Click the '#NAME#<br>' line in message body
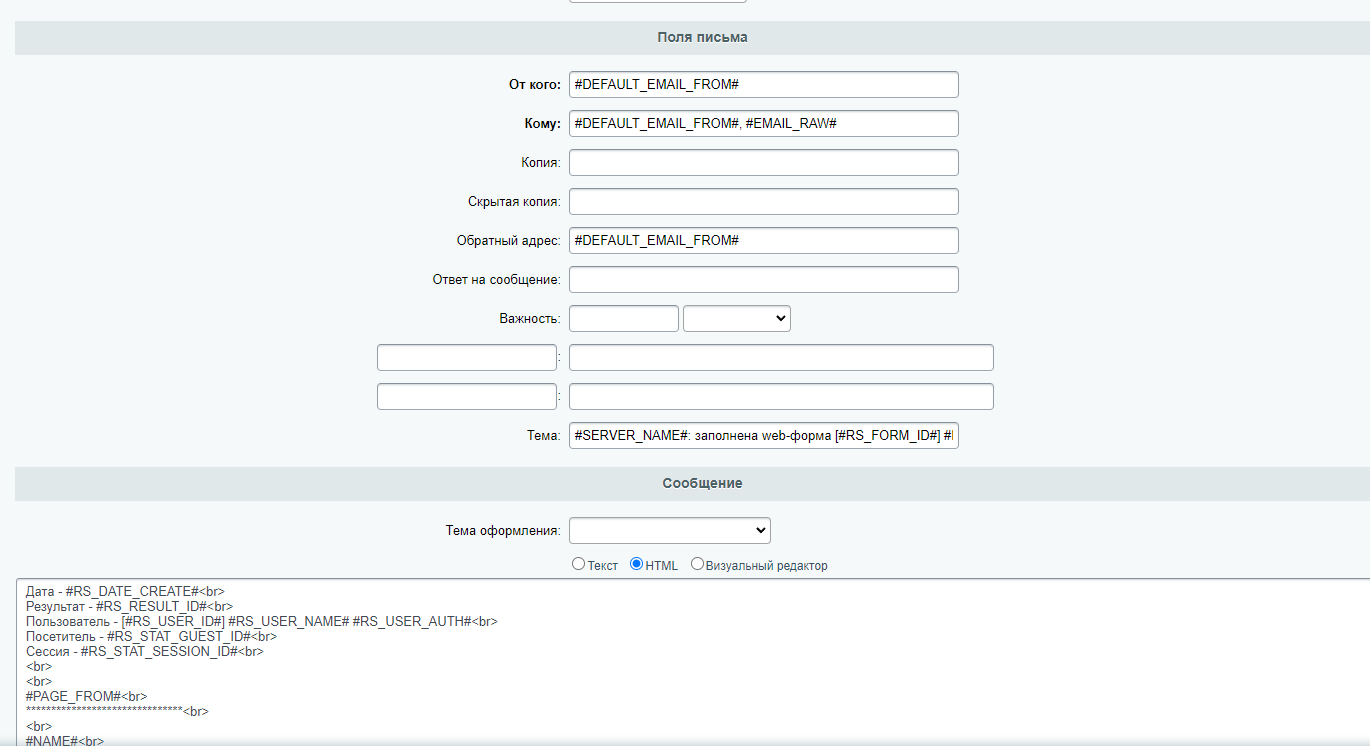 [65, 741]
